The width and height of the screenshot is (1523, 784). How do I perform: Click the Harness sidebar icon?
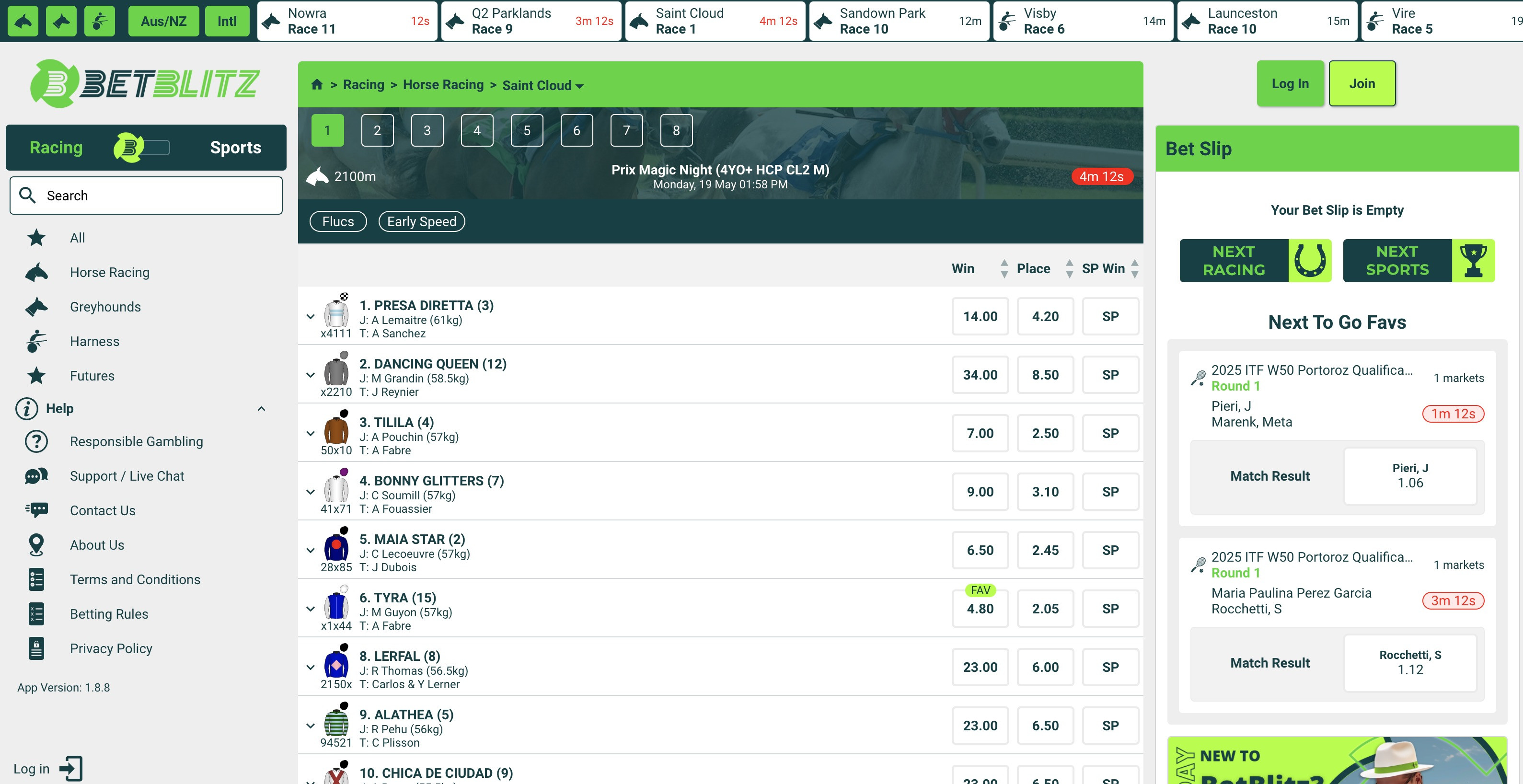(x=36, y=341)
